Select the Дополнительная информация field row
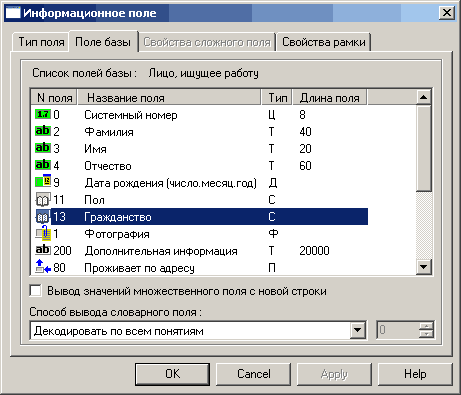Image resolution: width=461 pixels, height=395 pixels. (x=200, y=251)
